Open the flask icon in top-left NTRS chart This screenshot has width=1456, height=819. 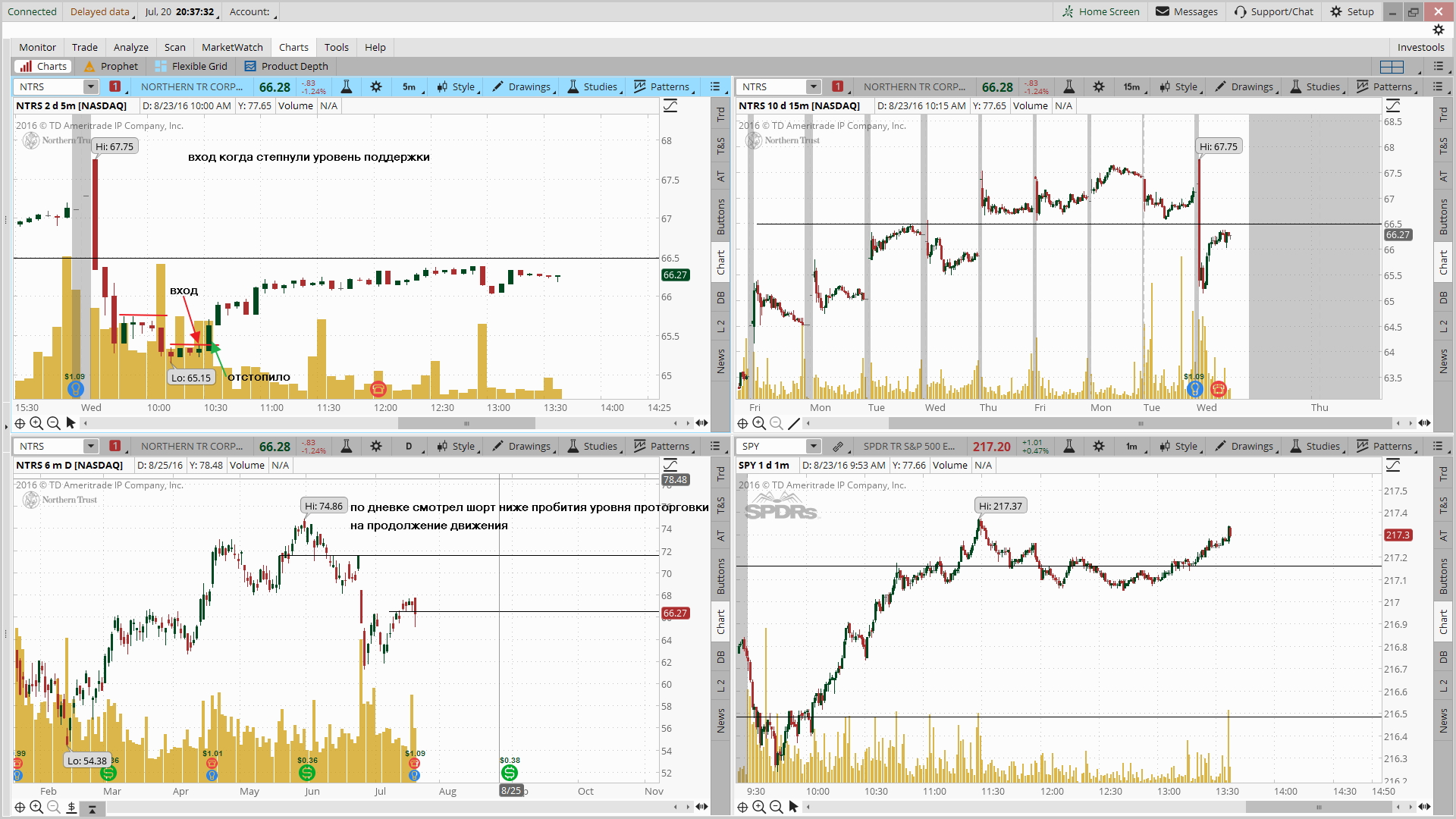[347, 86]
